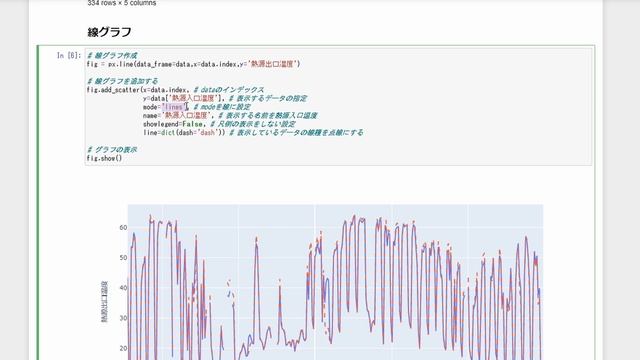The width and height of the screenshot is (640, 360).
Task: Click the green selected-cell bar
Action: (x=38, y=202)
